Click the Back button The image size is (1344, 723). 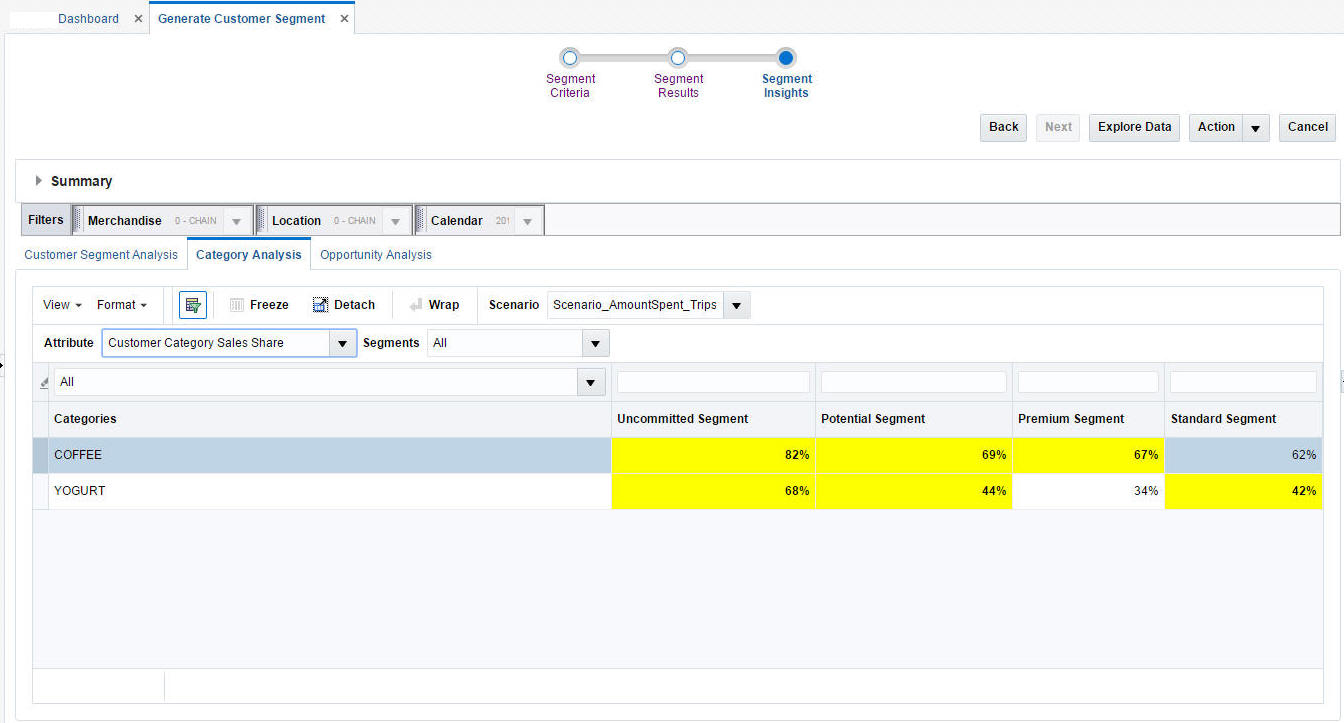point(1003,127)
